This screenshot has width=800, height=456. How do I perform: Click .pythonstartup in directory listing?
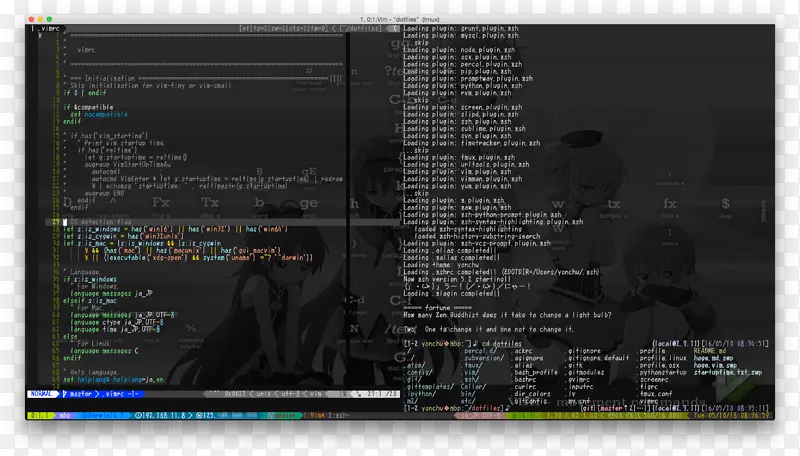[663, 372]
